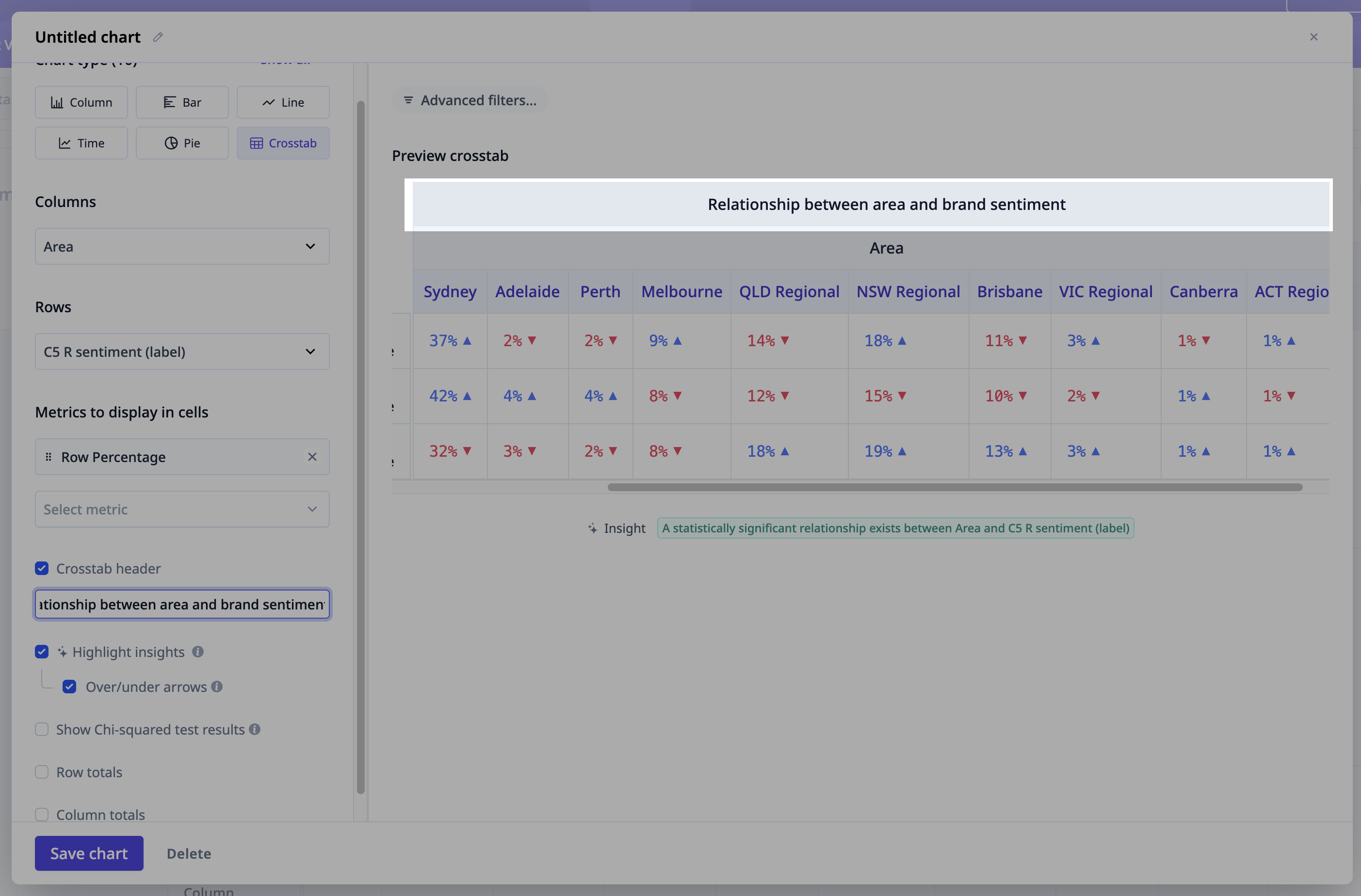Click the crosstab header text field

pyautogui.click(x=182, y=605)
